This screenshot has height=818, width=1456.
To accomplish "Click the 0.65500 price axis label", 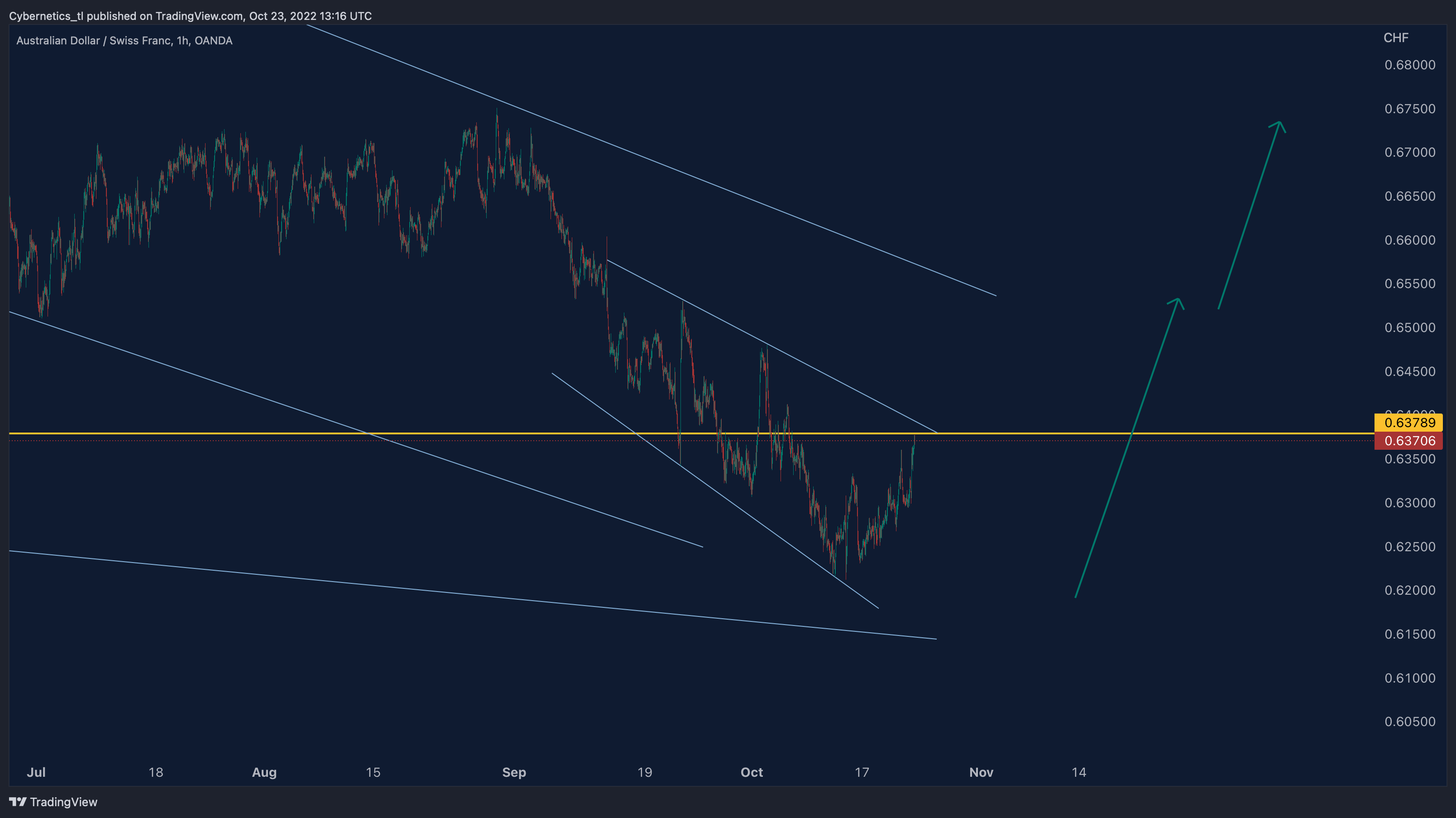I will click(1410, 284).
